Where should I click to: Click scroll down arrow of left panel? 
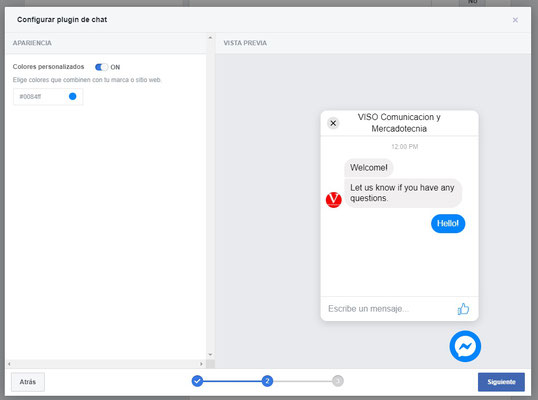coord(210,355)
